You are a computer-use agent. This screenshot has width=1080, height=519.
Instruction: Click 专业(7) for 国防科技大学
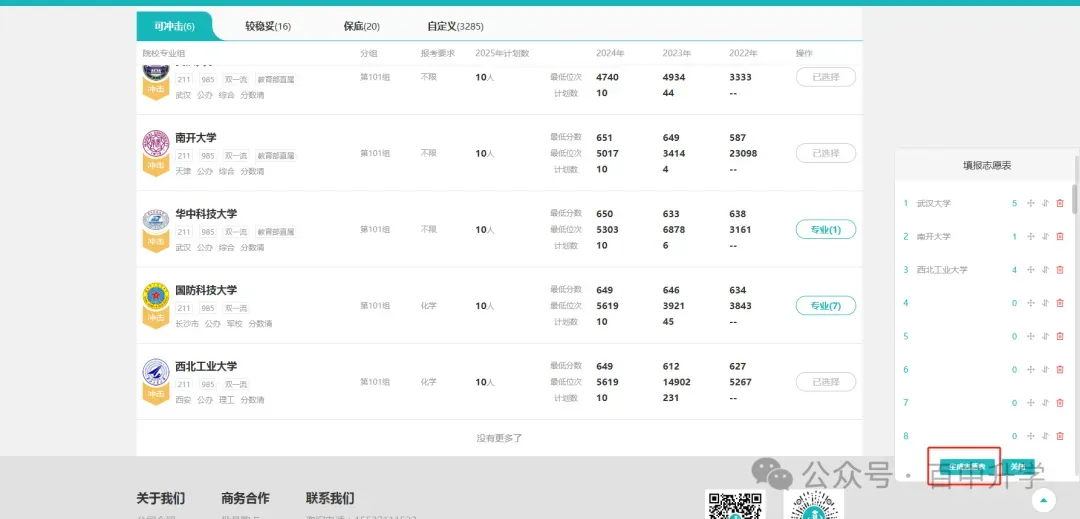[x=826, y=306]
